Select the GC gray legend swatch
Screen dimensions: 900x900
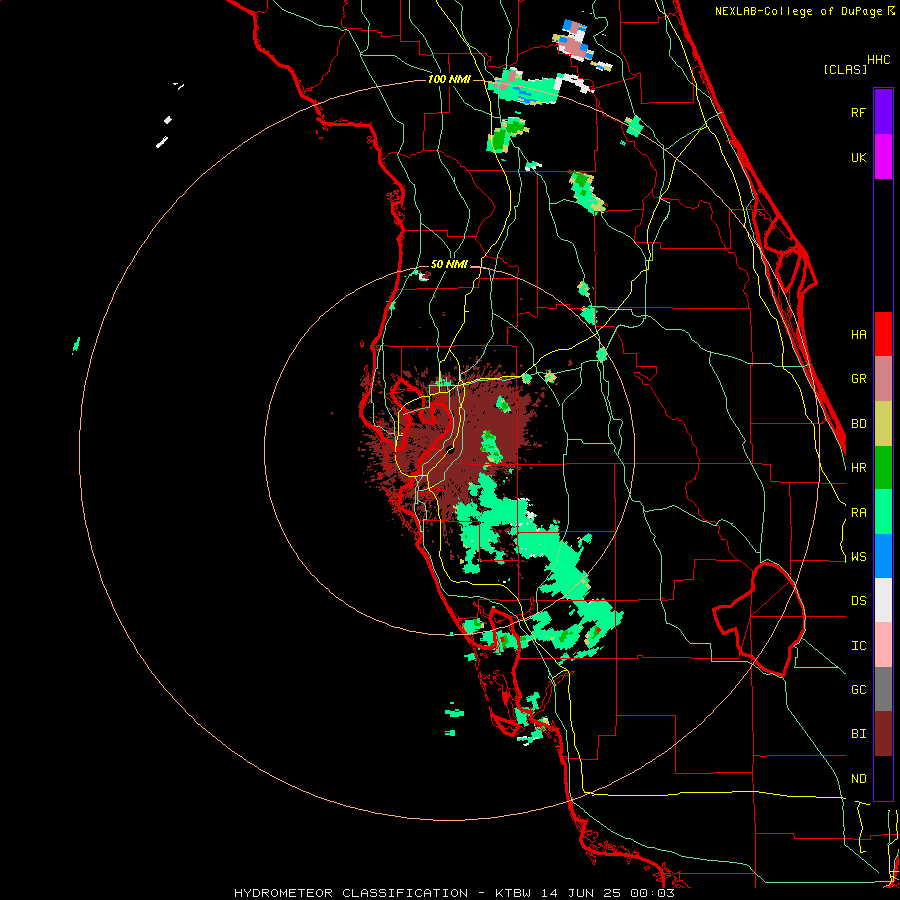[x=883, y=689]
